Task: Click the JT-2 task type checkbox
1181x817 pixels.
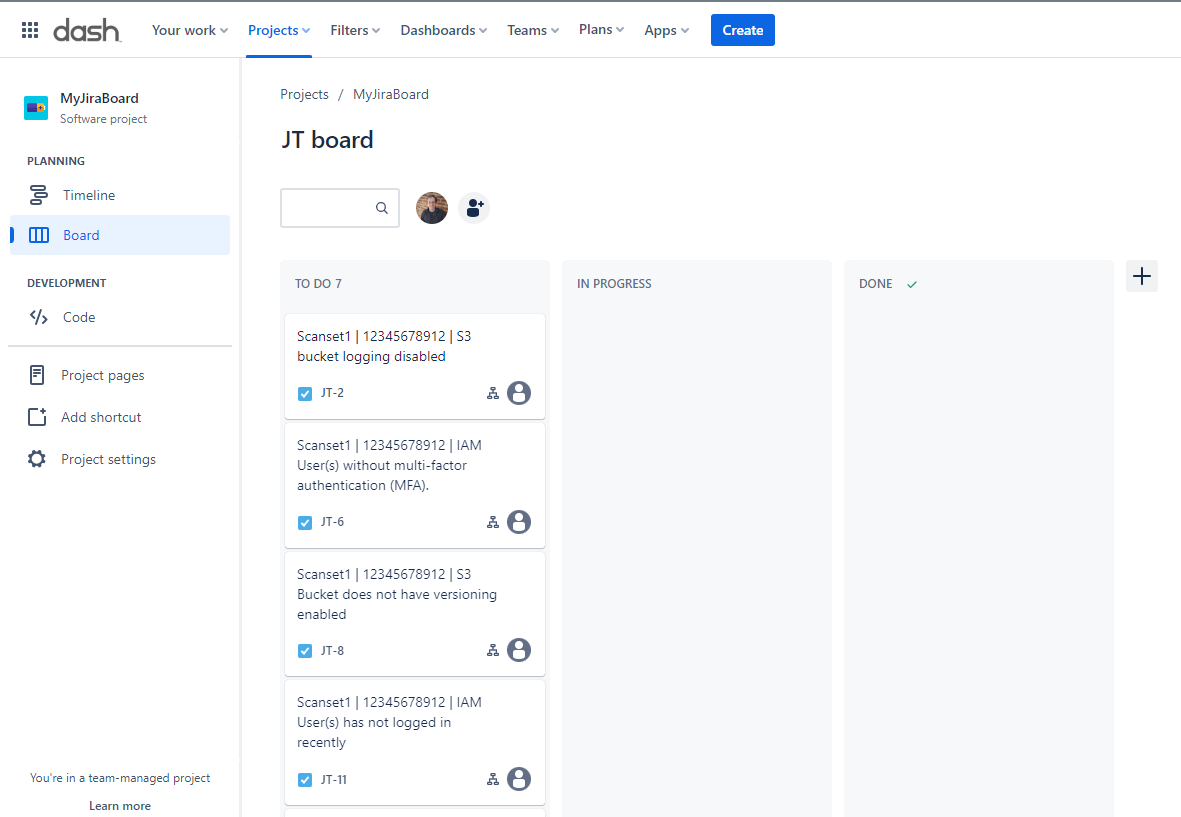Action: [305, 393]
